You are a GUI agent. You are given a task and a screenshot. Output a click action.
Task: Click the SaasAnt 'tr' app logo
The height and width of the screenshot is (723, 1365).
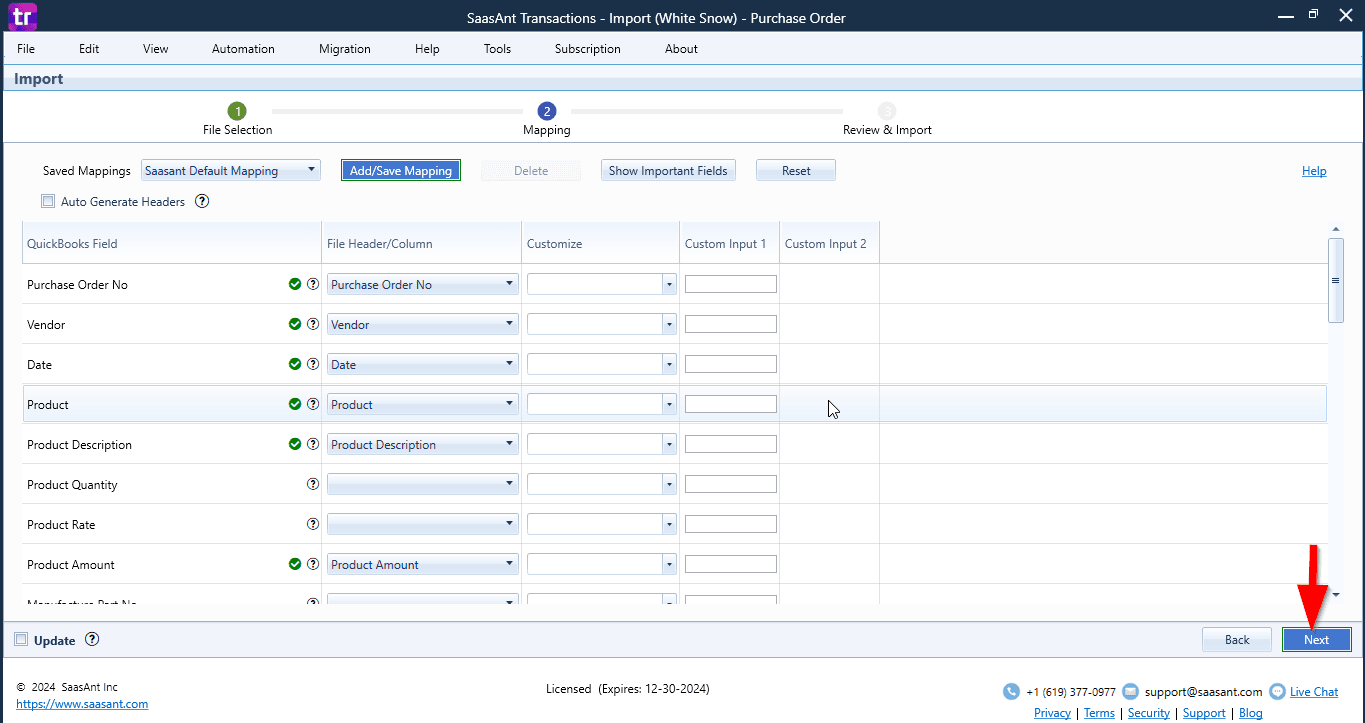pyautogui.click(x=22, y=16)
